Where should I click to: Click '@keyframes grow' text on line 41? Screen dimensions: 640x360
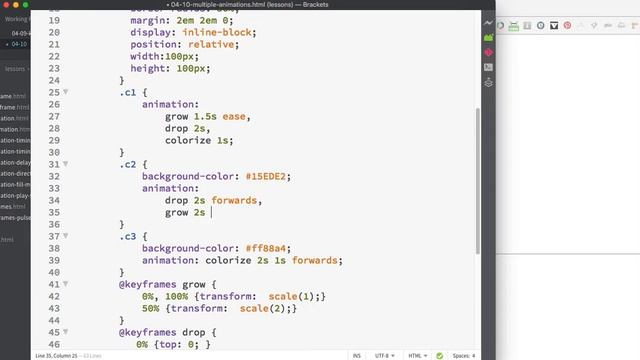coord(162,284)
